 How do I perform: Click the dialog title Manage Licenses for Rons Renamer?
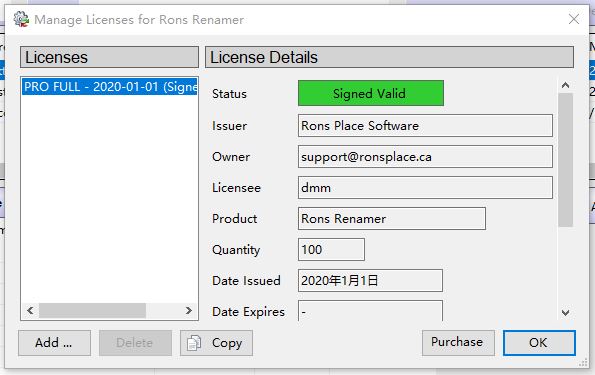[x=139, y=19]
